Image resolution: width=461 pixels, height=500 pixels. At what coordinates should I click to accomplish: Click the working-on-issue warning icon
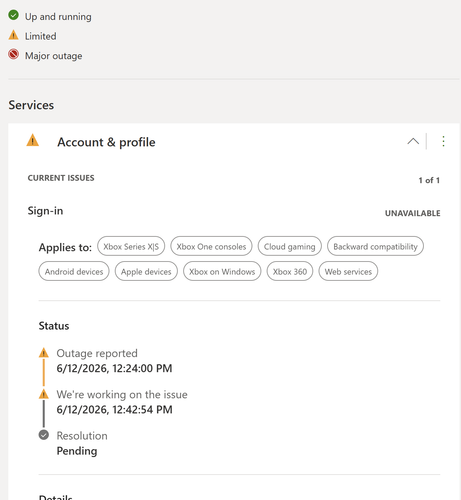point(44,394)
